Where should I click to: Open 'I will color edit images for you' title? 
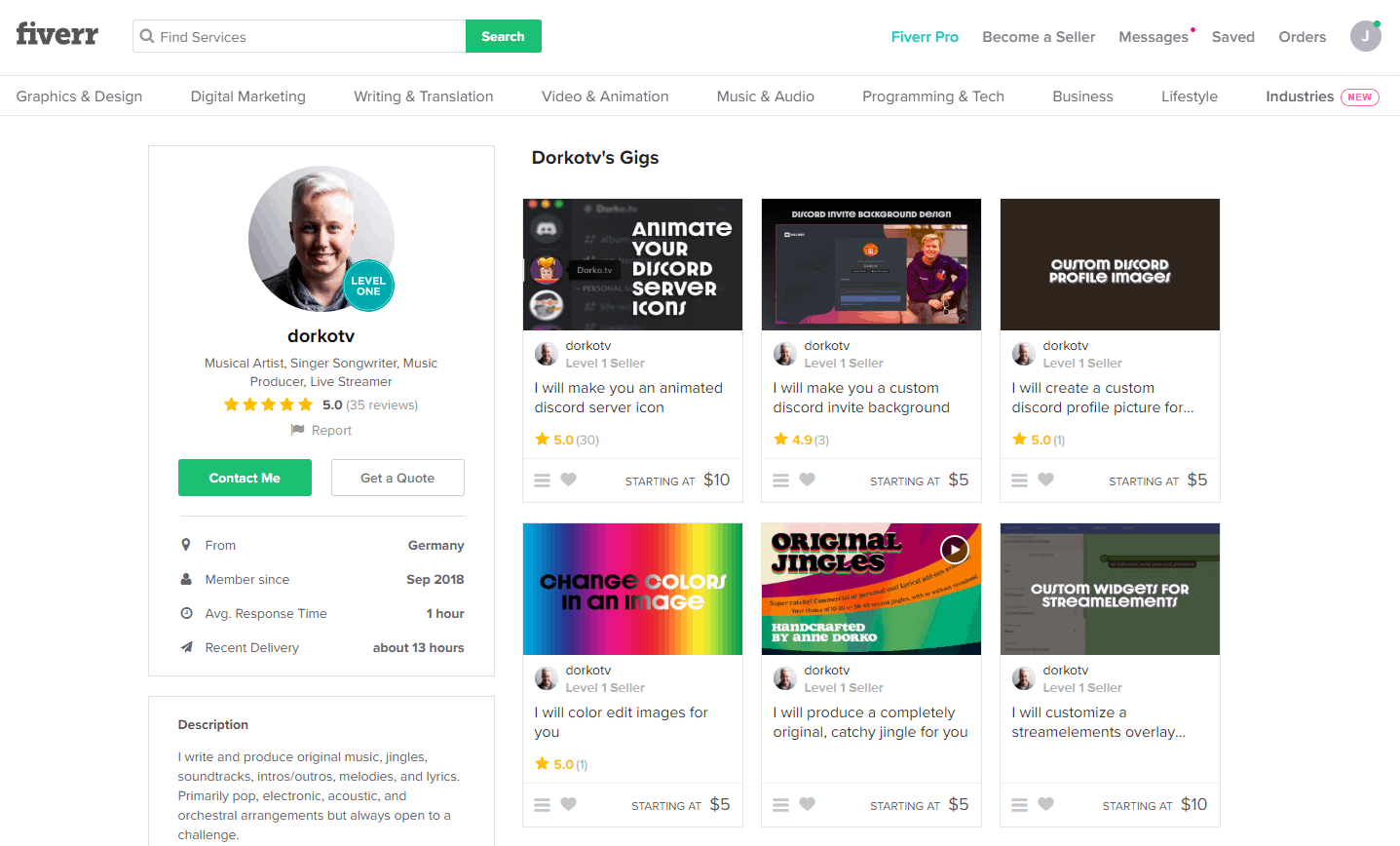[x=621, y=722]
